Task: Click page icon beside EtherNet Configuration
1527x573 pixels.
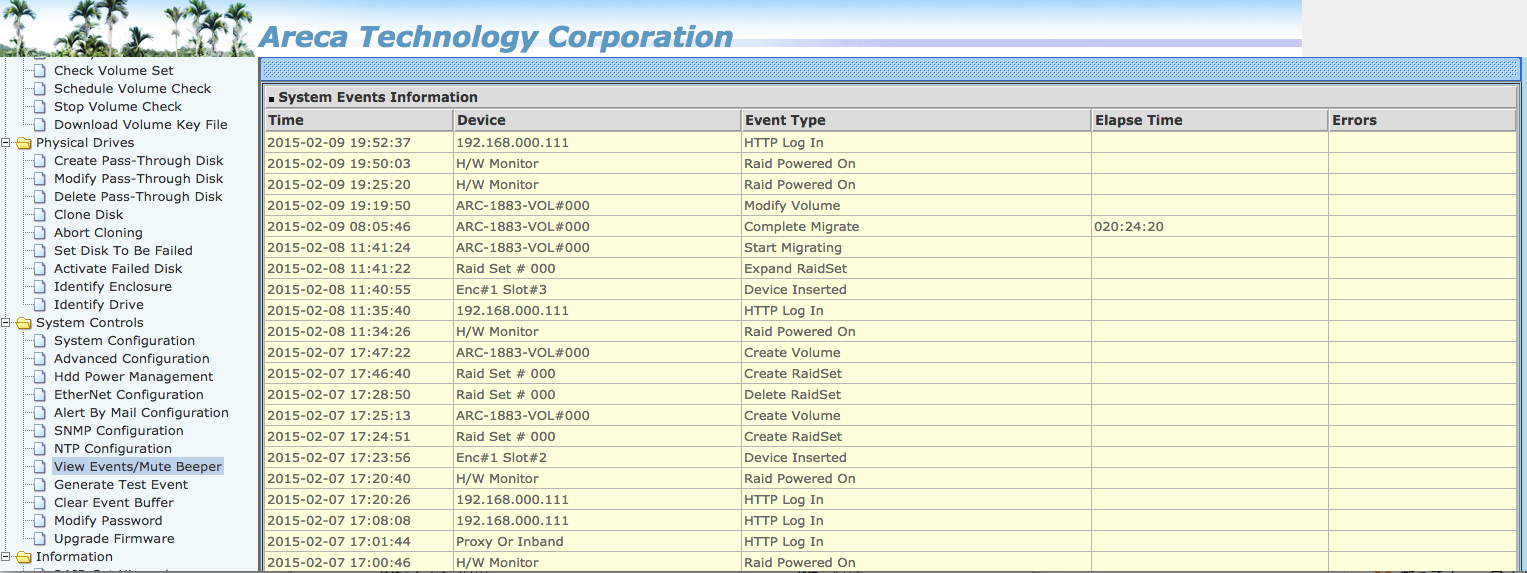Action: tap(40, 395)
